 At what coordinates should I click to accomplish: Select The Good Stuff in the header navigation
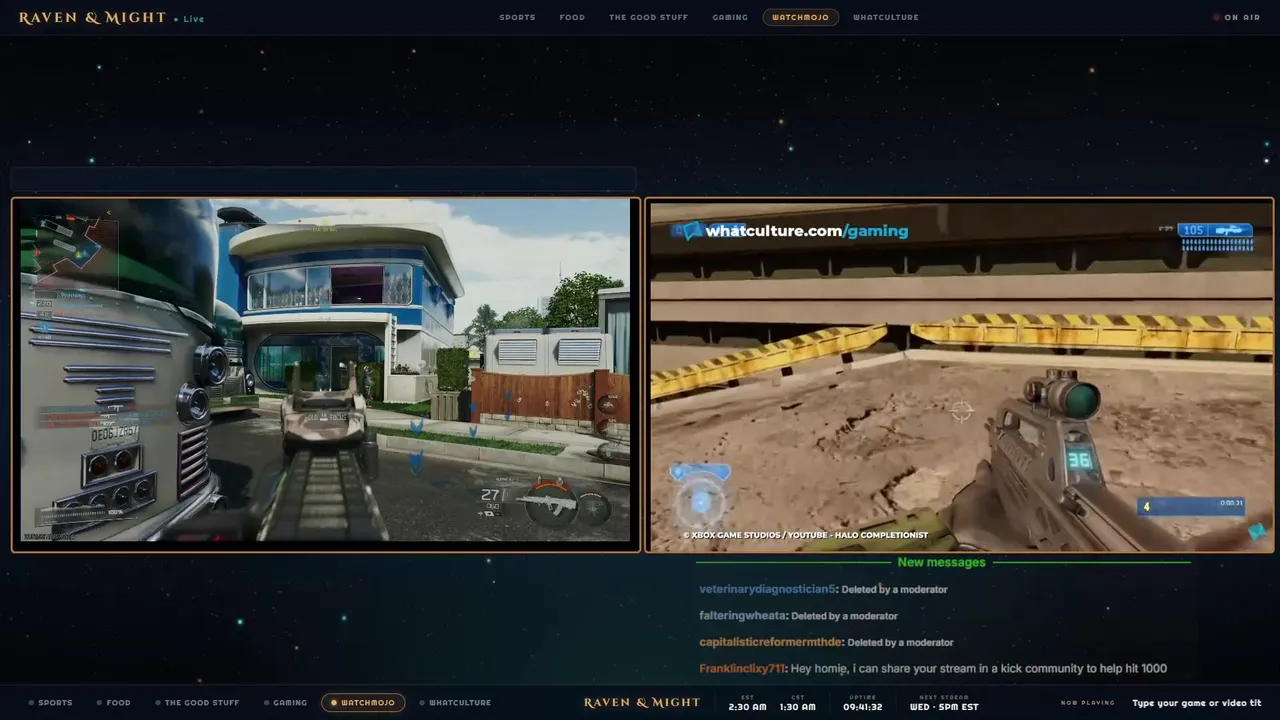[648, 17]
